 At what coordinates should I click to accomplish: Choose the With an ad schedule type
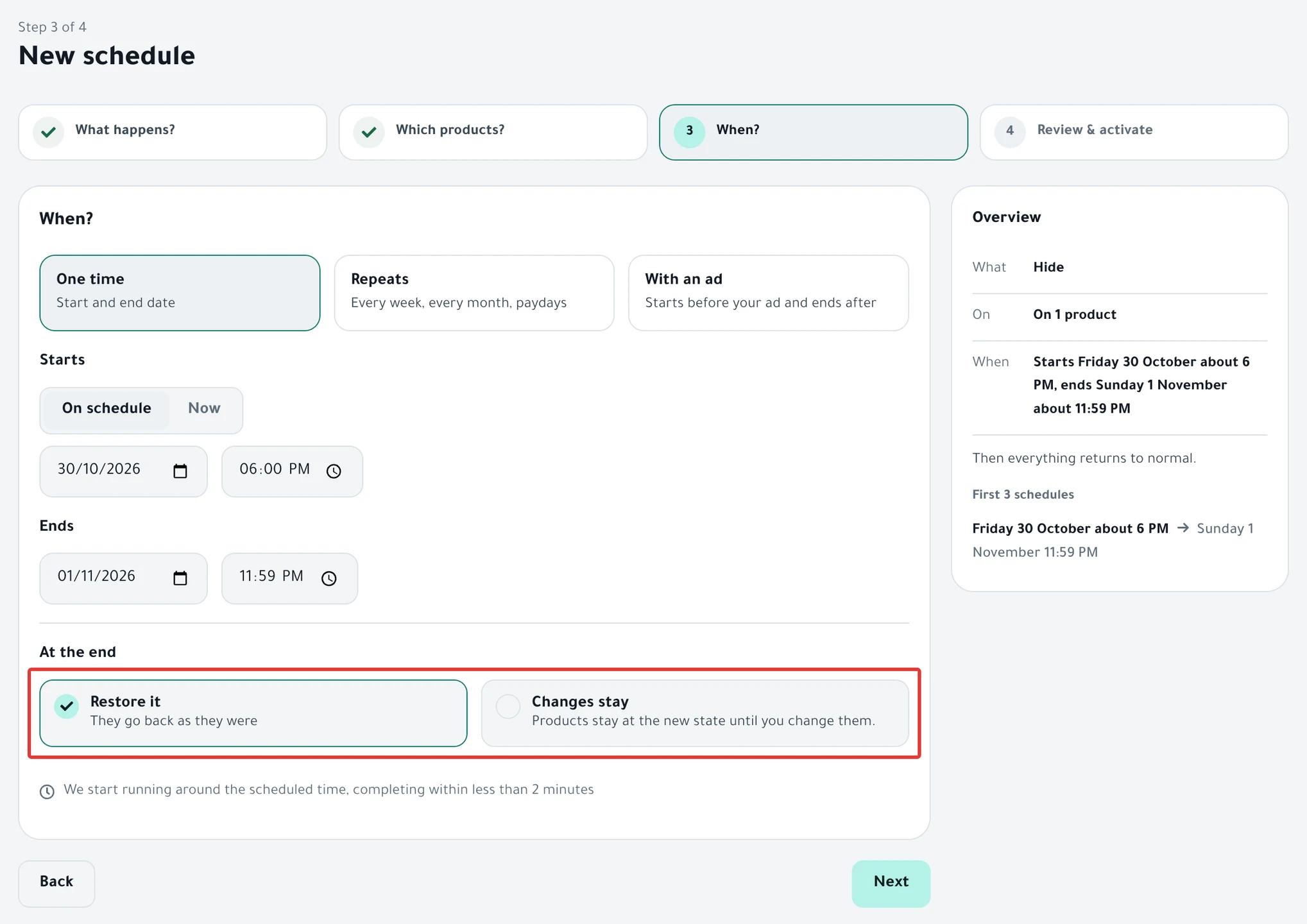tap(769, 293)
